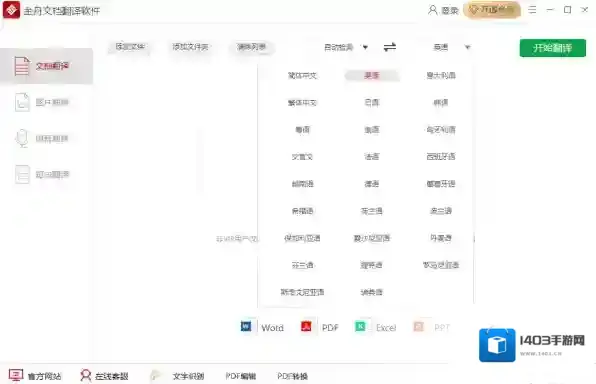This screenshot has height=384, width=596.
Task: Select 希腊语 in language list
Action: coord(302,211)
